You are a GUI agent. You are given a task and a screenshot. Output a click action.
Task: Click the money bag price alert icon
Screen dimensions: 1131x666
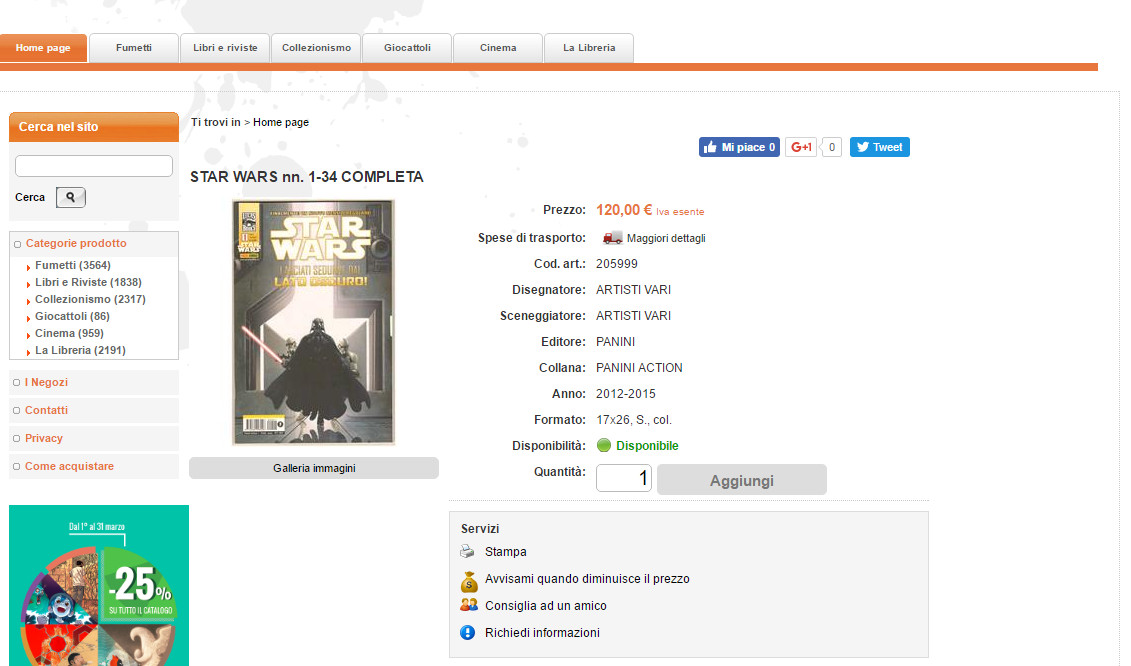tap(468, 580)
